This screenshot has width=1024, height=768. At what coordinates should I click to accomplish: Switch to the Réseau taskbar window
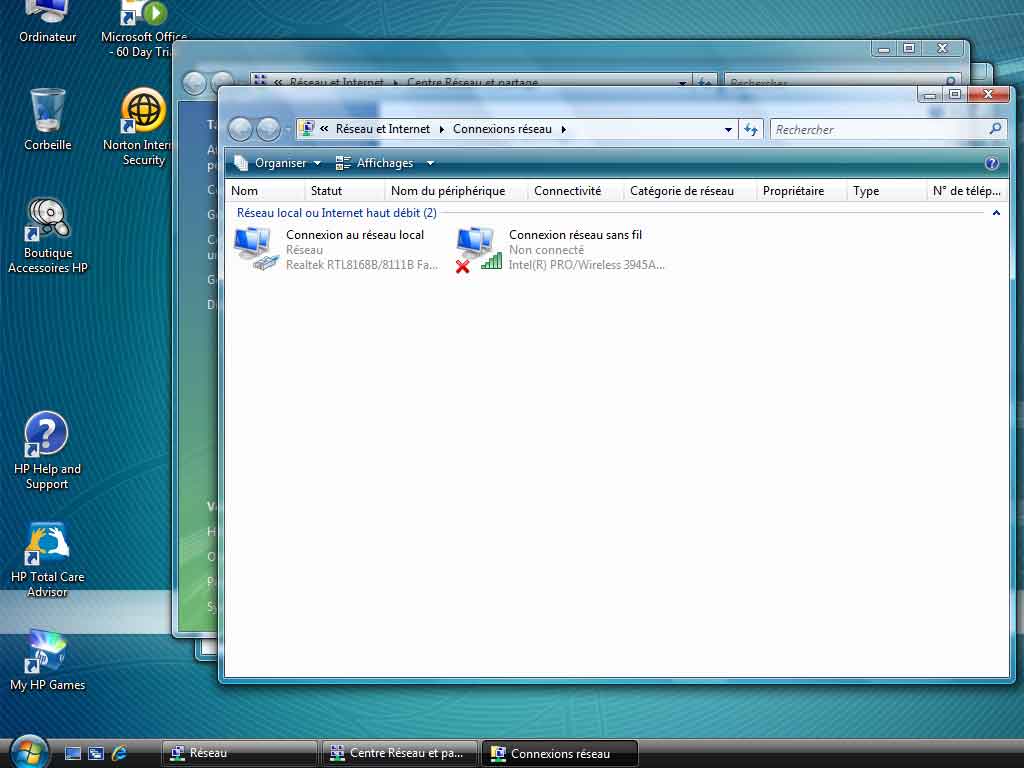coord(238,753)
